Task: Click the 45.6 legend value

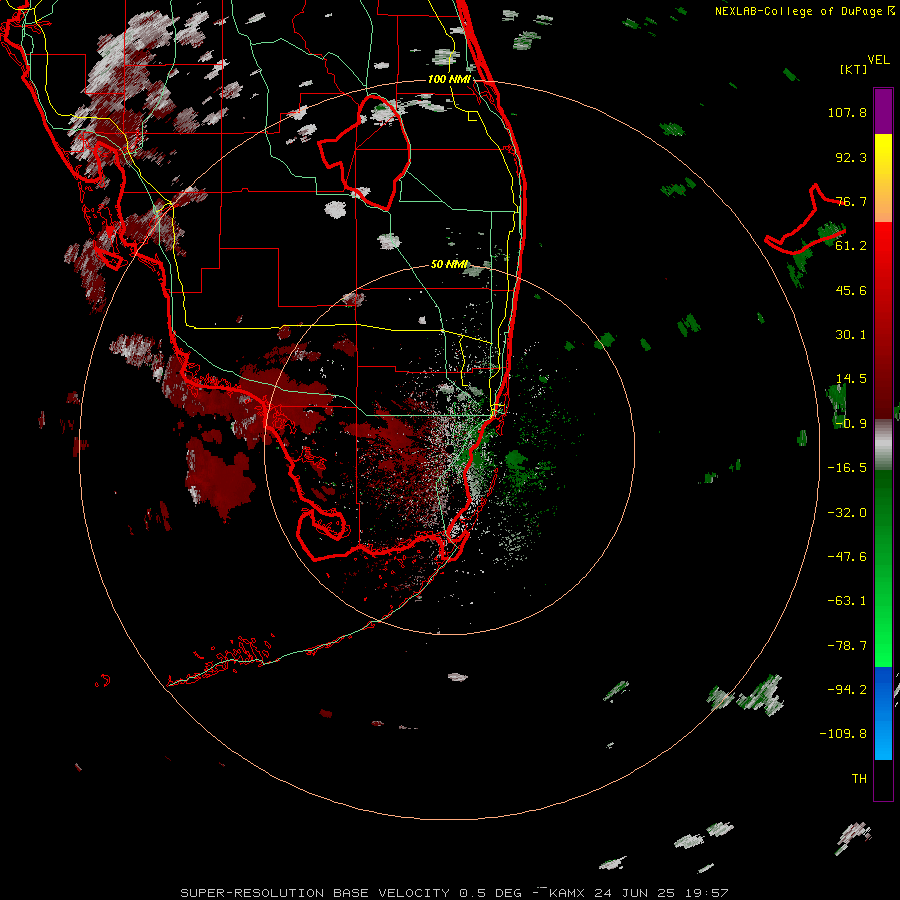Action: (851, 290)
